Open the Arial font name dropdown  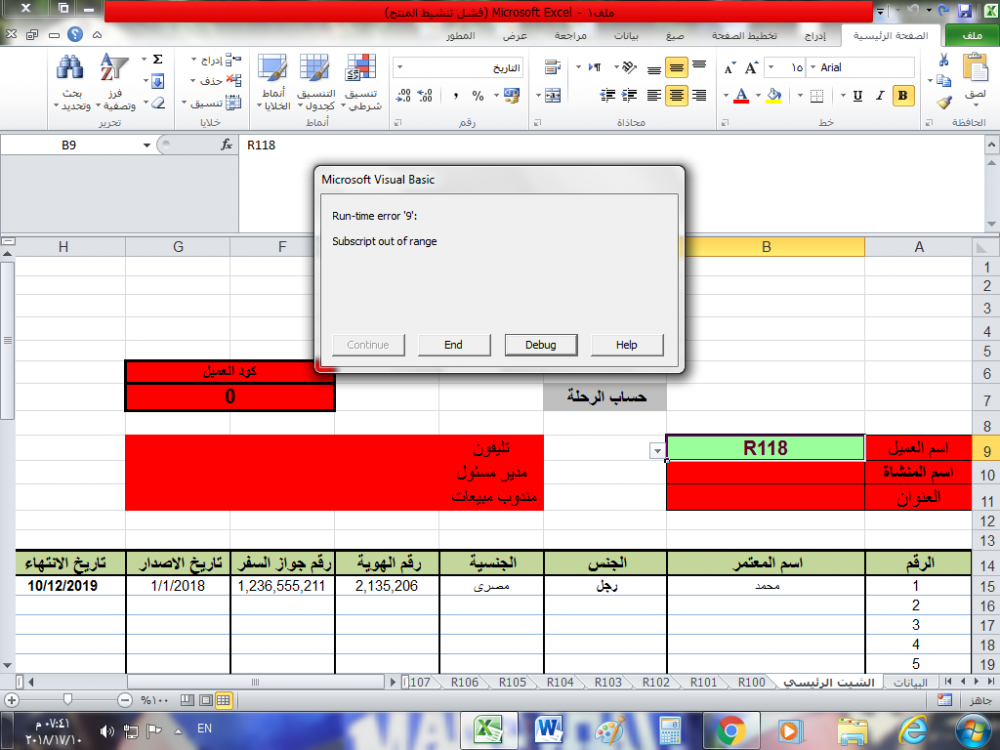coord(813,67)
